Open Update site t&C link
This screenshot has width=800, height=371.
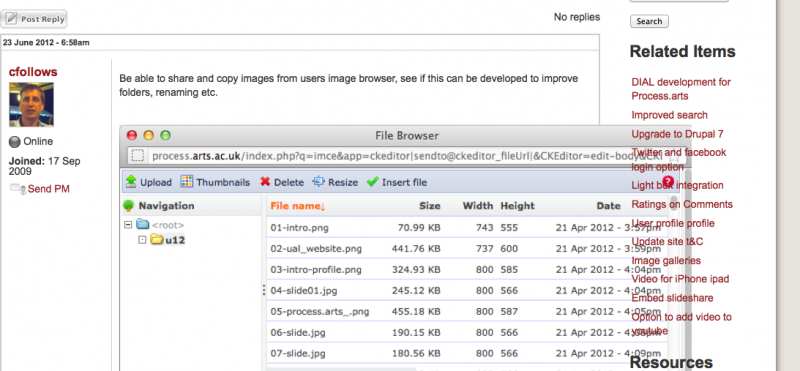click(667, 242)
